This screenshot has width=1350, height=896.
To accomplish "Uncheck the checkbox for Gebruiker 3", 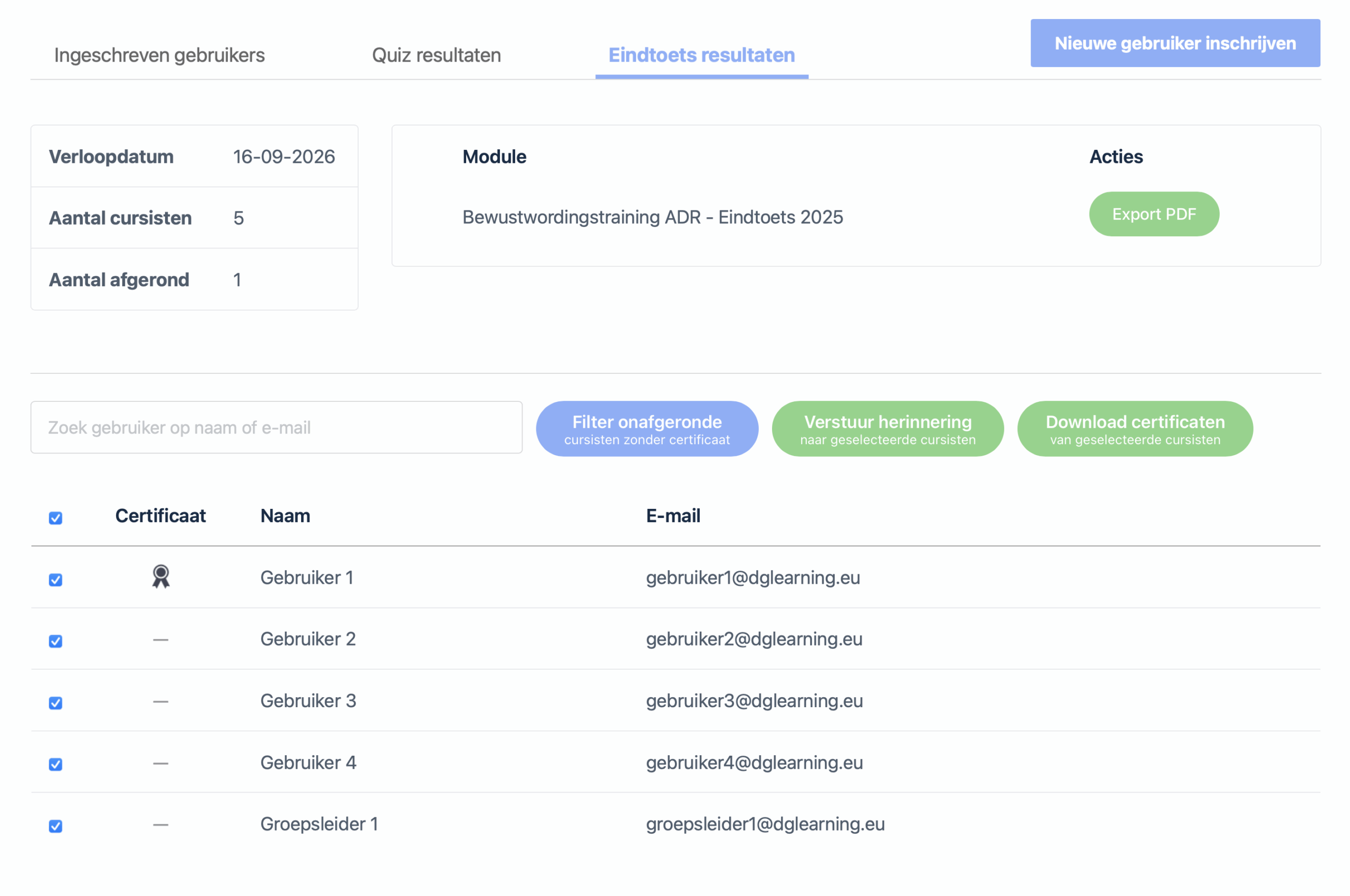I will (55, 703).
